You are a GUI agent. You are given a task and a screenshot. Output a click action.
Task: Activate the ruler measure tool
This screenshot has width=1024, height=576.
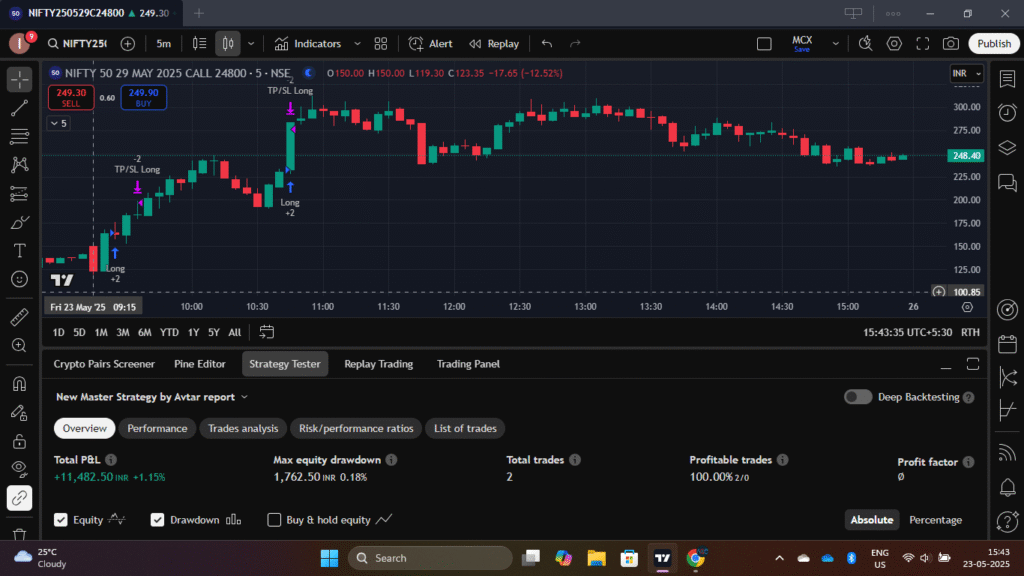20,317
